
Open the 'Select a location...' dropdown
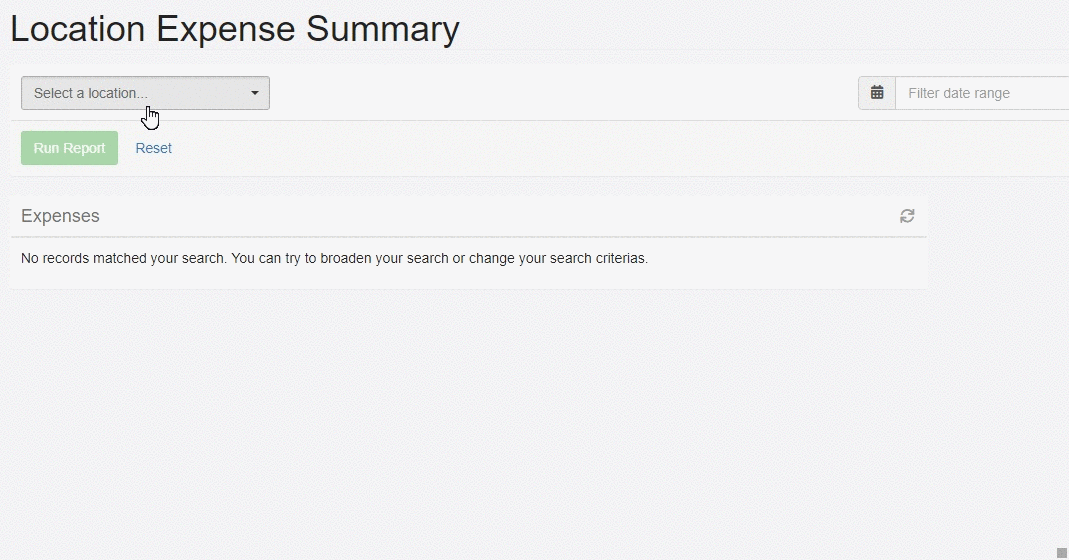[145, 93]
